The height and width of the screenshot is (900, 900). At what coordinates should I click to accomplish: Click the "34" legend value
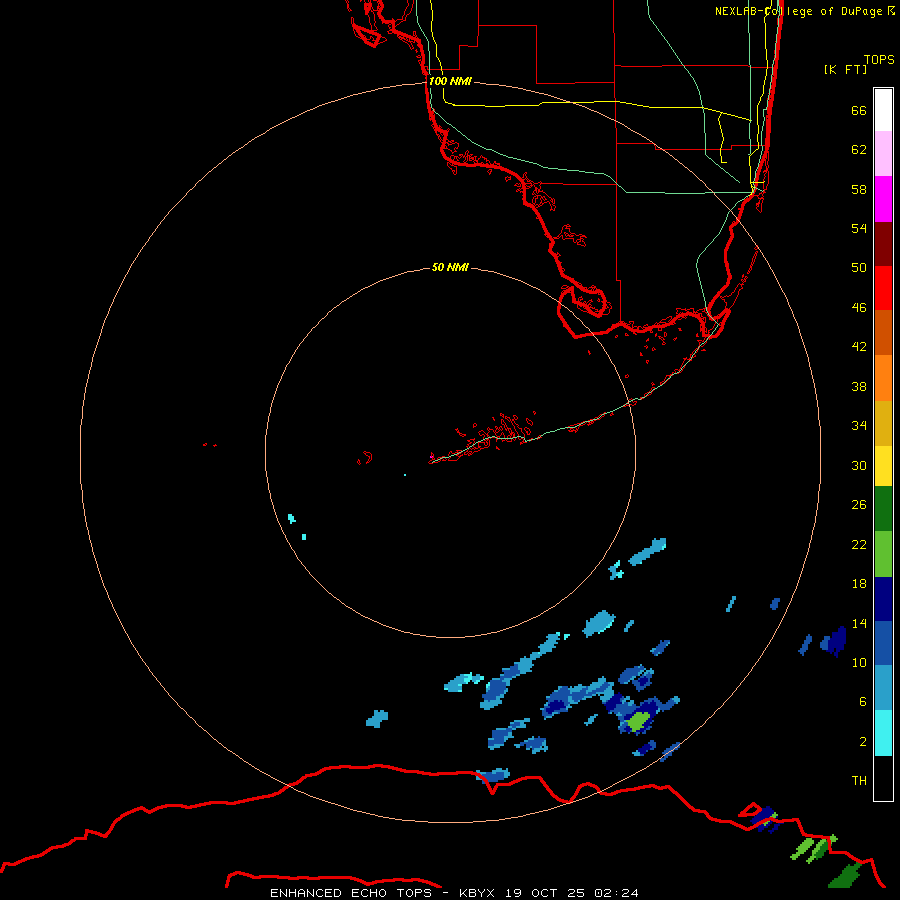click(x=859, y=425)
